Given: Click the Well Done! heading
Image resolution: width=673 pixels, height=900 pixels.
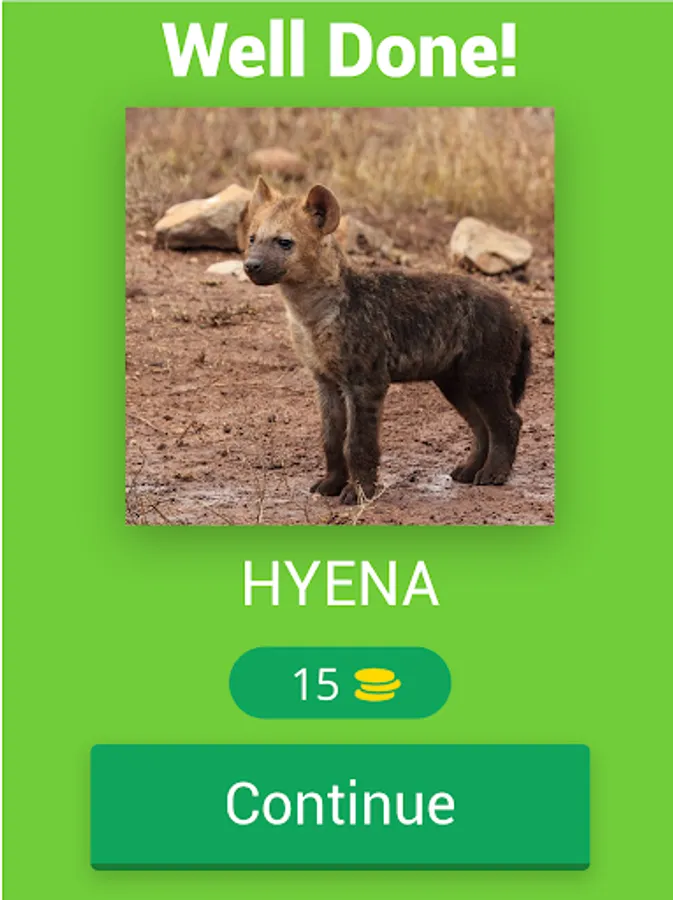Looking at the screenshot, I should pos(340,49).
